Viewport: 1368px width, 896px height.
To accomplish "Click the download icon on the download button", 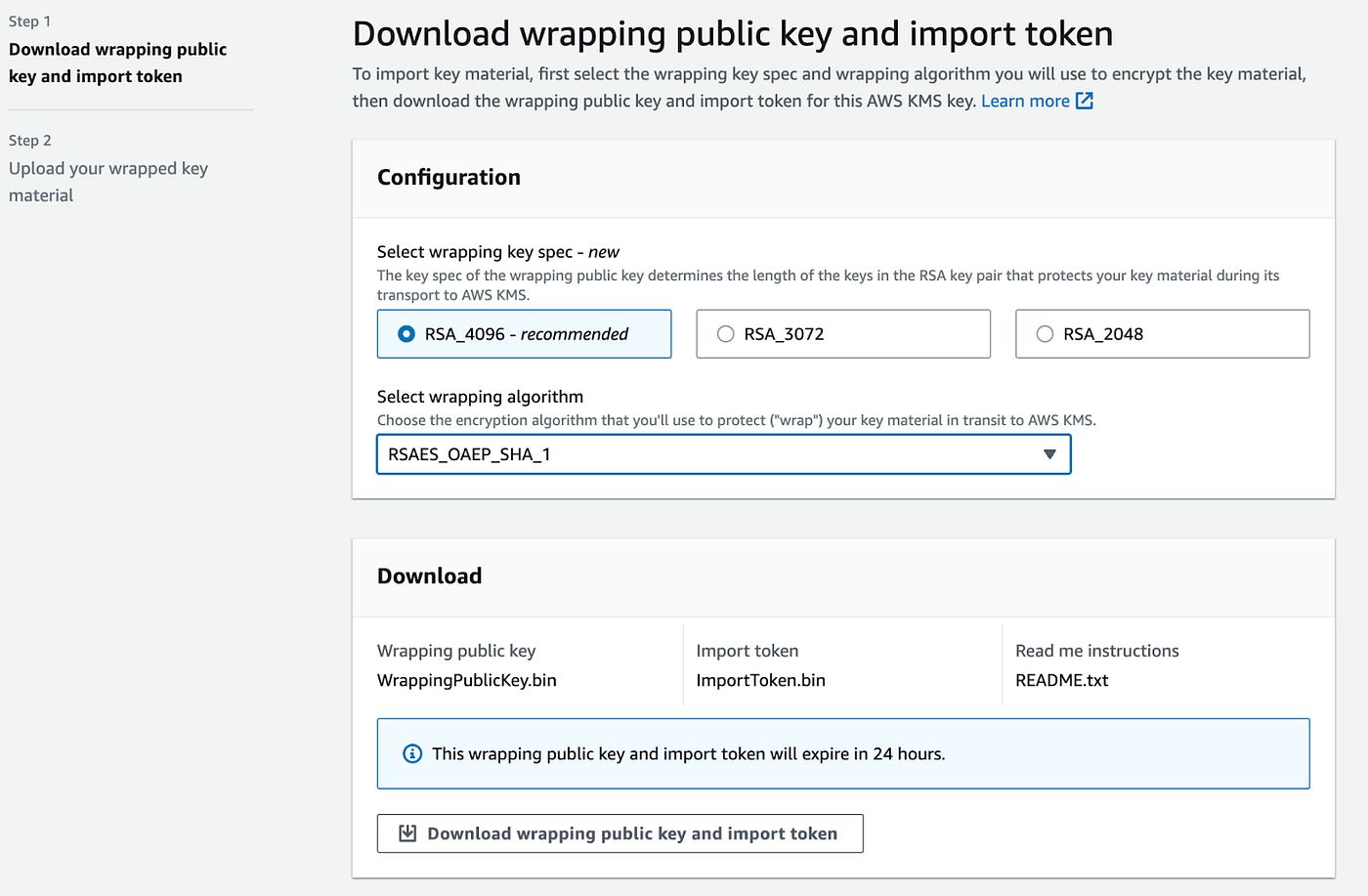I will [407, 833].
